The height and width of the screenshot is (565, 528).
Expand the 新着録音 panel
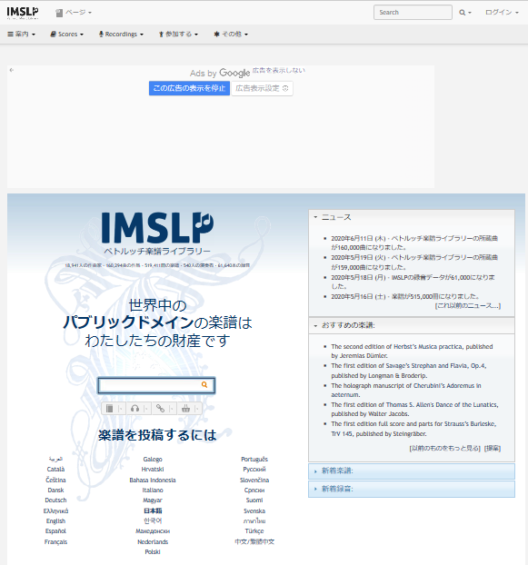(411, 489)
